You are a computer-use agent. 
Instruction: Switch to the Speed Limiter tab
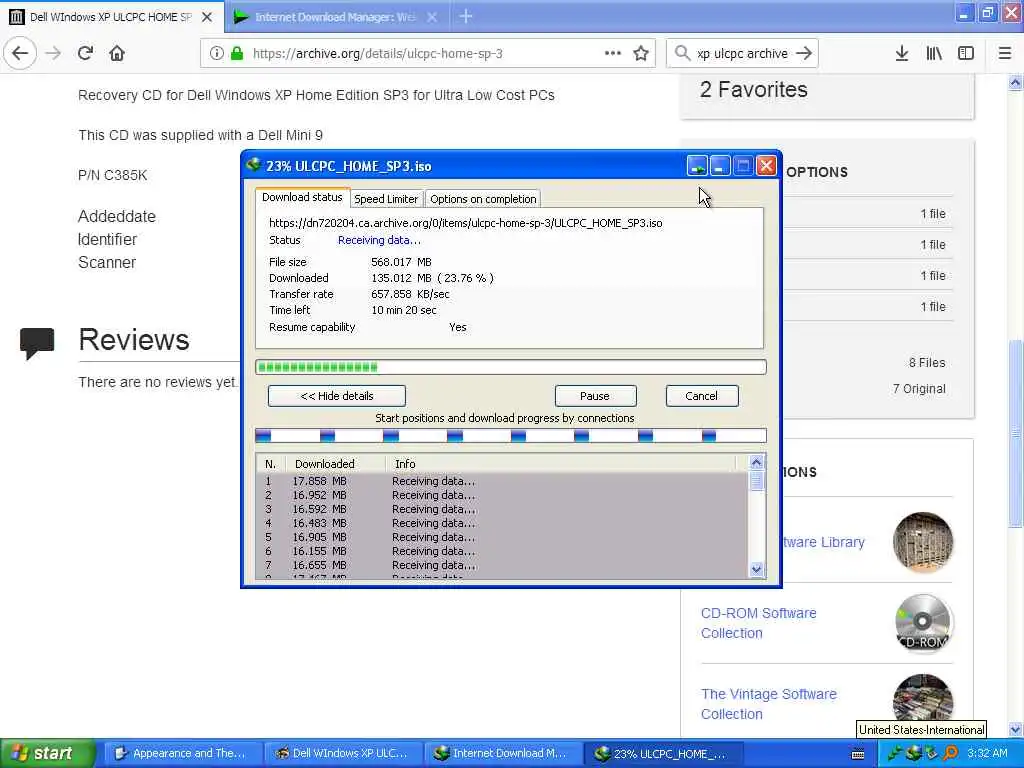coord(386,199)
